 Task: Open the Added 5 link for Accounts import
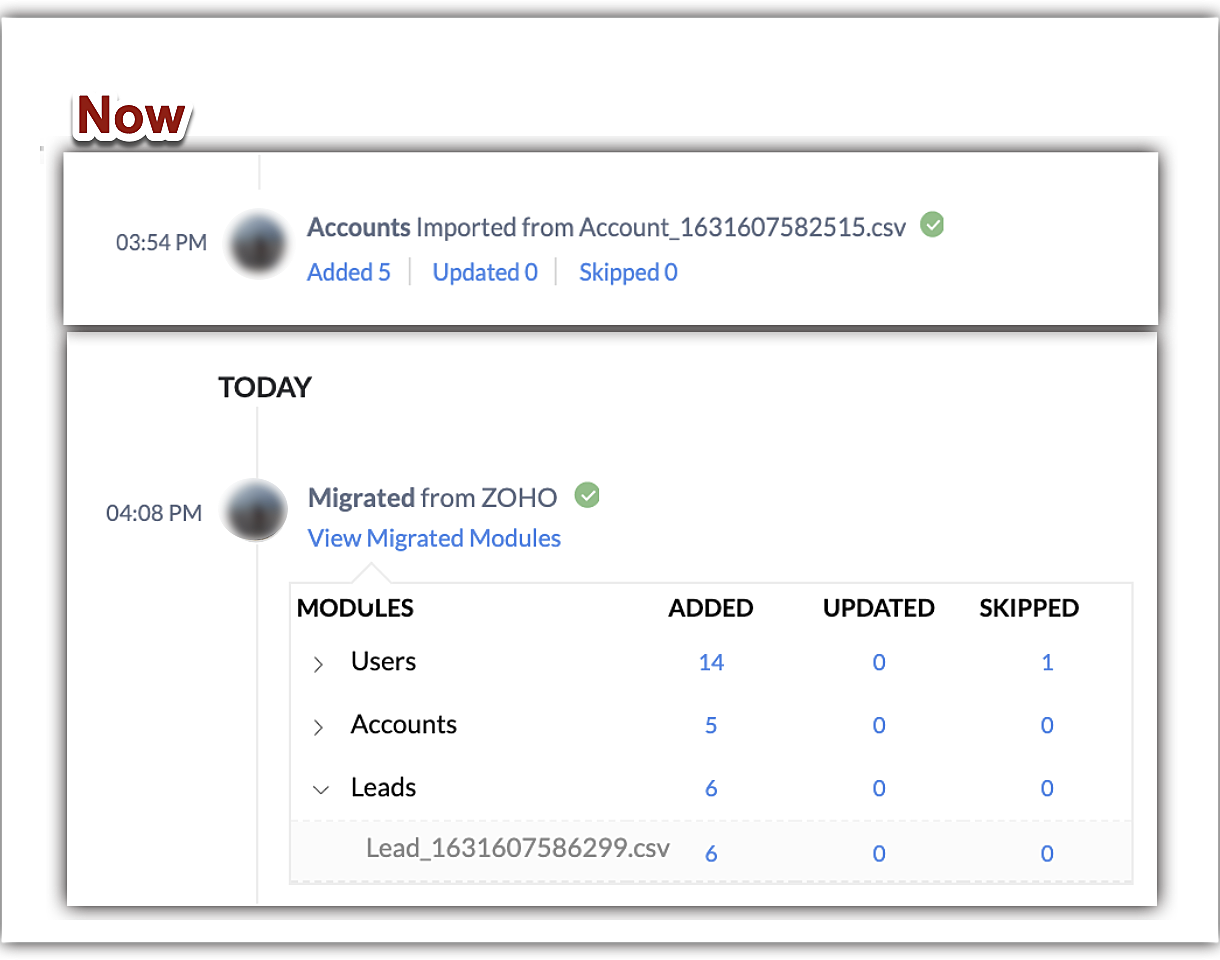[349, 272]
